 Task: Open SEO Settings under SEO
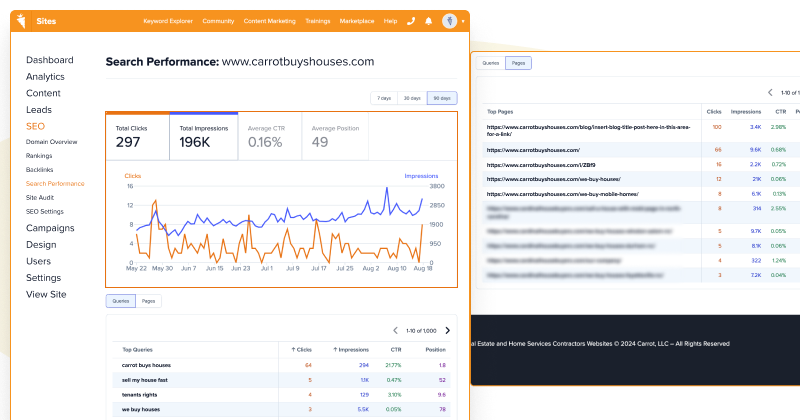tap(45, 211)
